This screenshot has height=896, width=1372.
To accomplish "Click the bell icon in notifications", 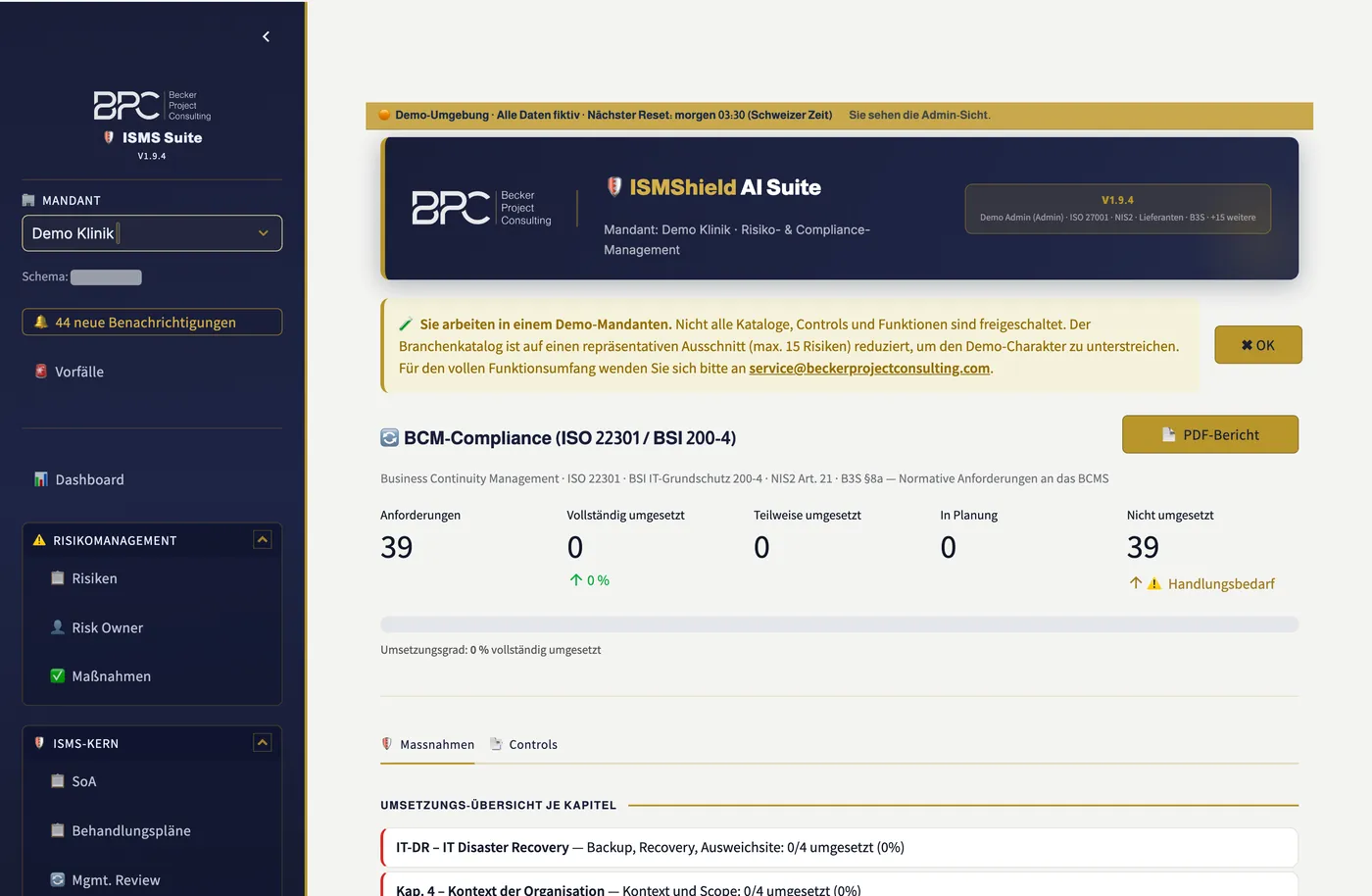I will pos(41,322).
